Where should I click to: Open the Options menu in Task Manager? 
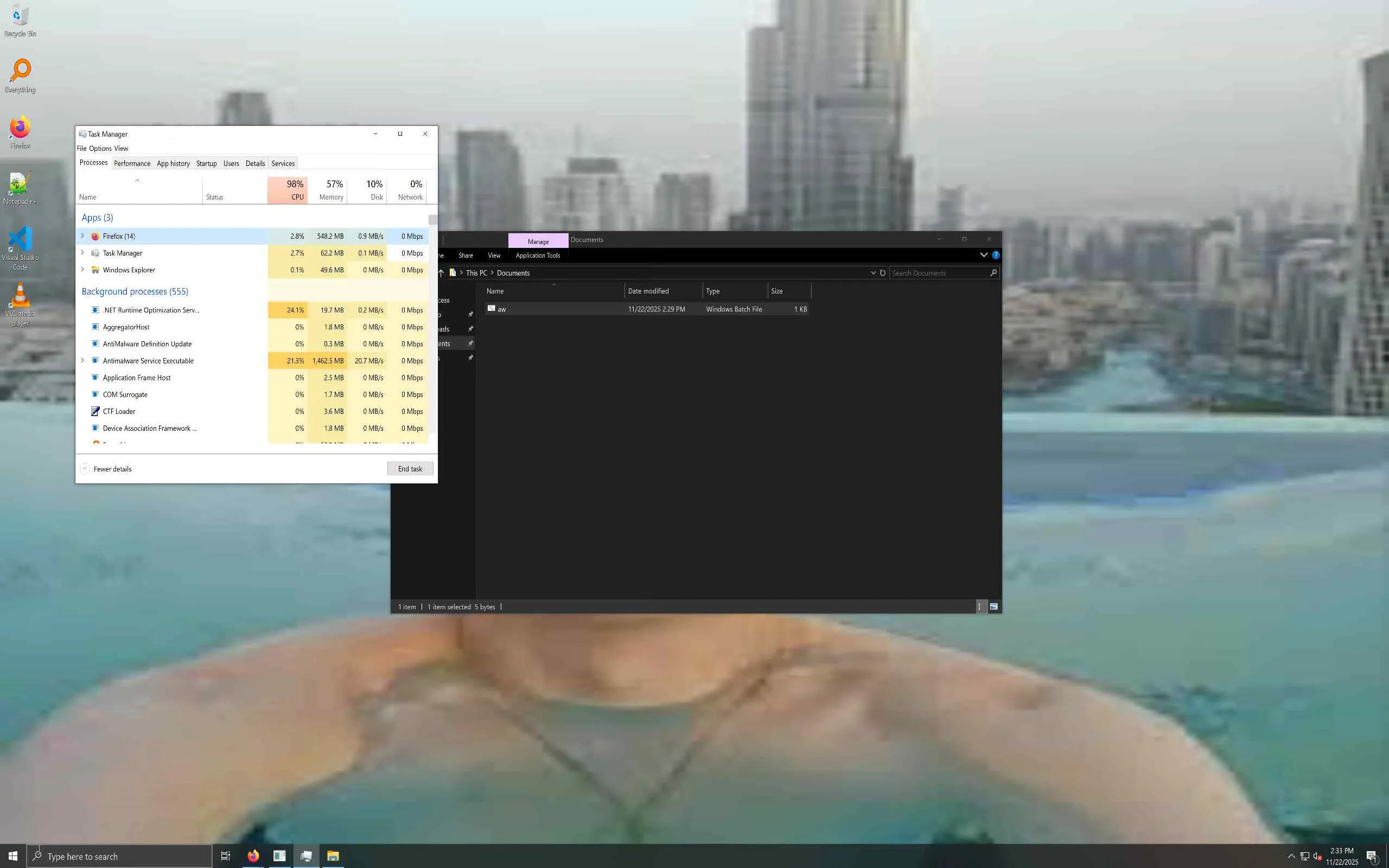[100, 148]
